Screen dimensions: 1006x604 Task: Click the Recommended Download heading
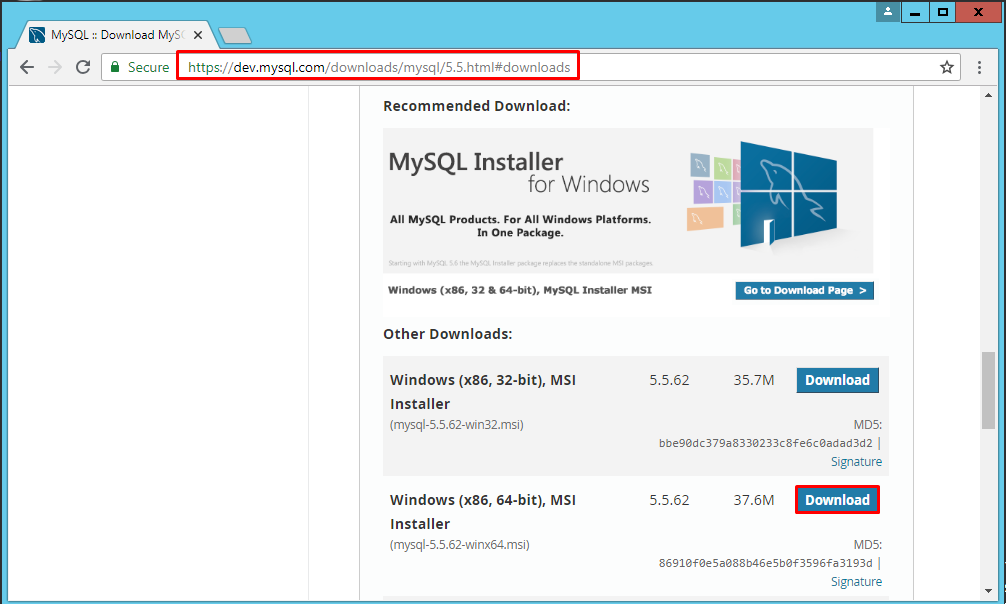click(x=477, y=106)
